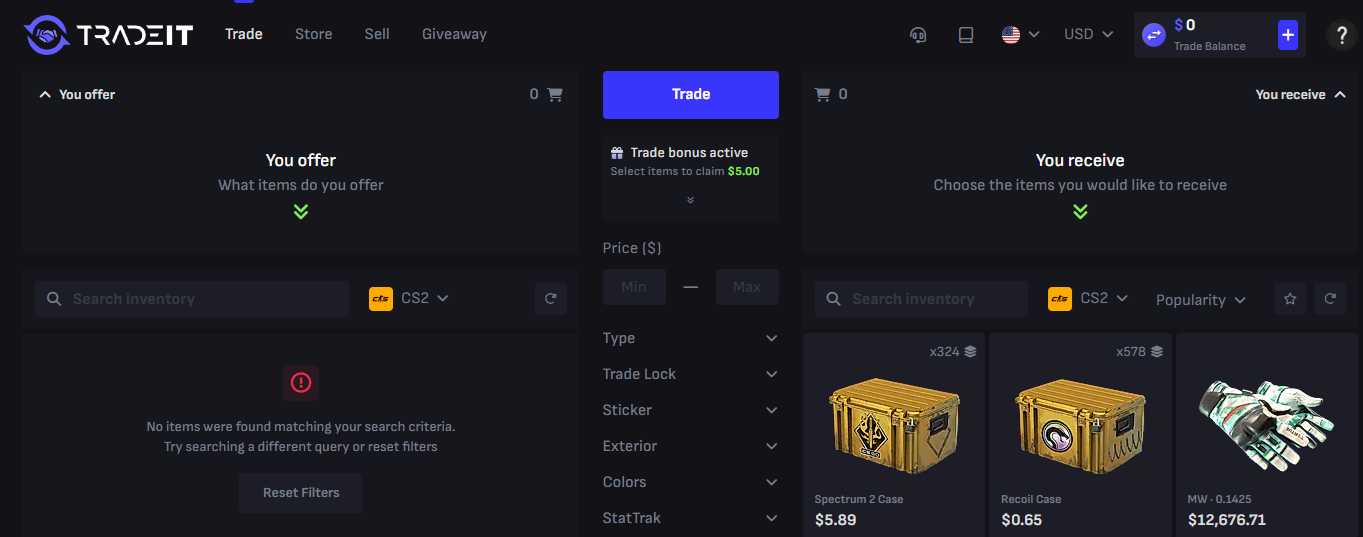Click the blue plus add-balance button
Screen dimensions: 1363x537
(1288, 35)
